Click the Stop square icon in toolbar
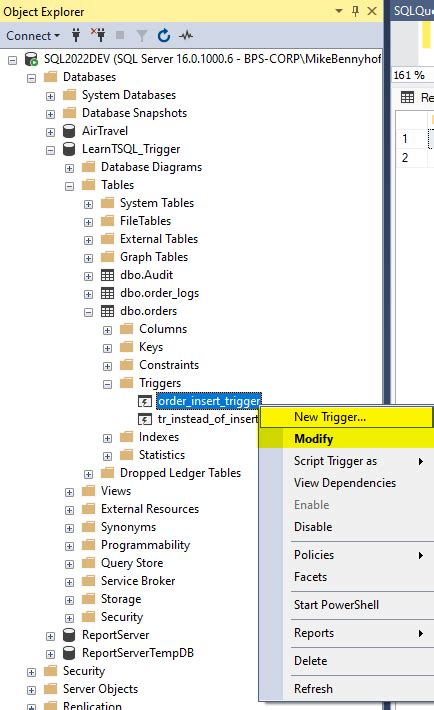 pos(120,35)
